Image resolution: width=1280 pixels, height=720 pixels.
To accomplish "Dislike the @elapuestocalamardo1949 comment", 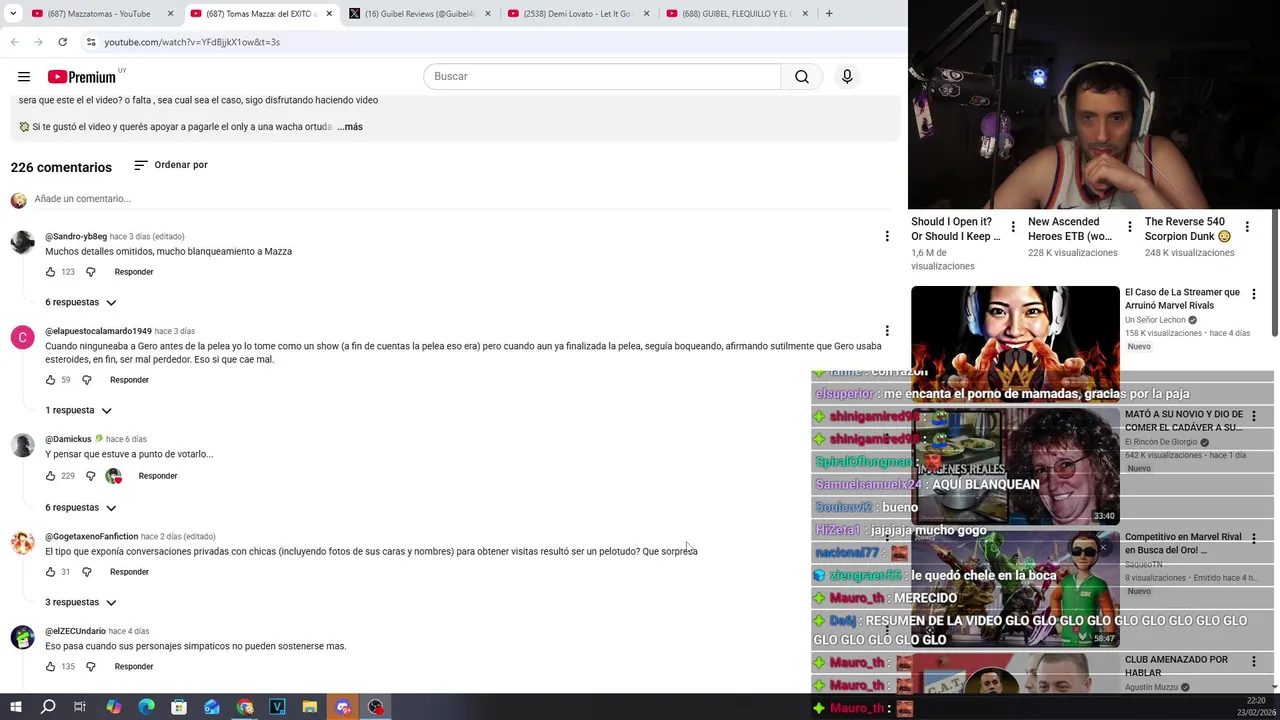I will (86, 380).
